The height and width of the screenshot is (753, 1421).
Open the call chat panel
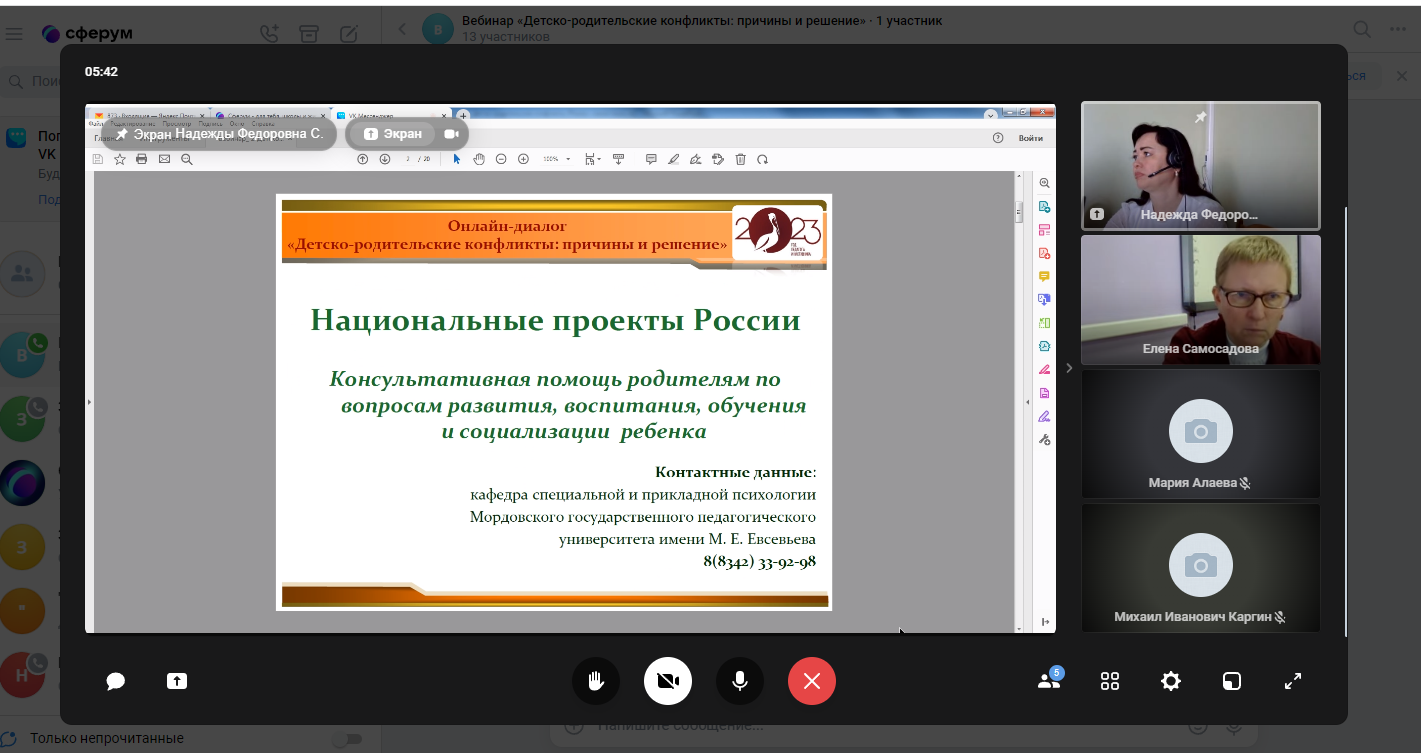click(x=115, y=682)
